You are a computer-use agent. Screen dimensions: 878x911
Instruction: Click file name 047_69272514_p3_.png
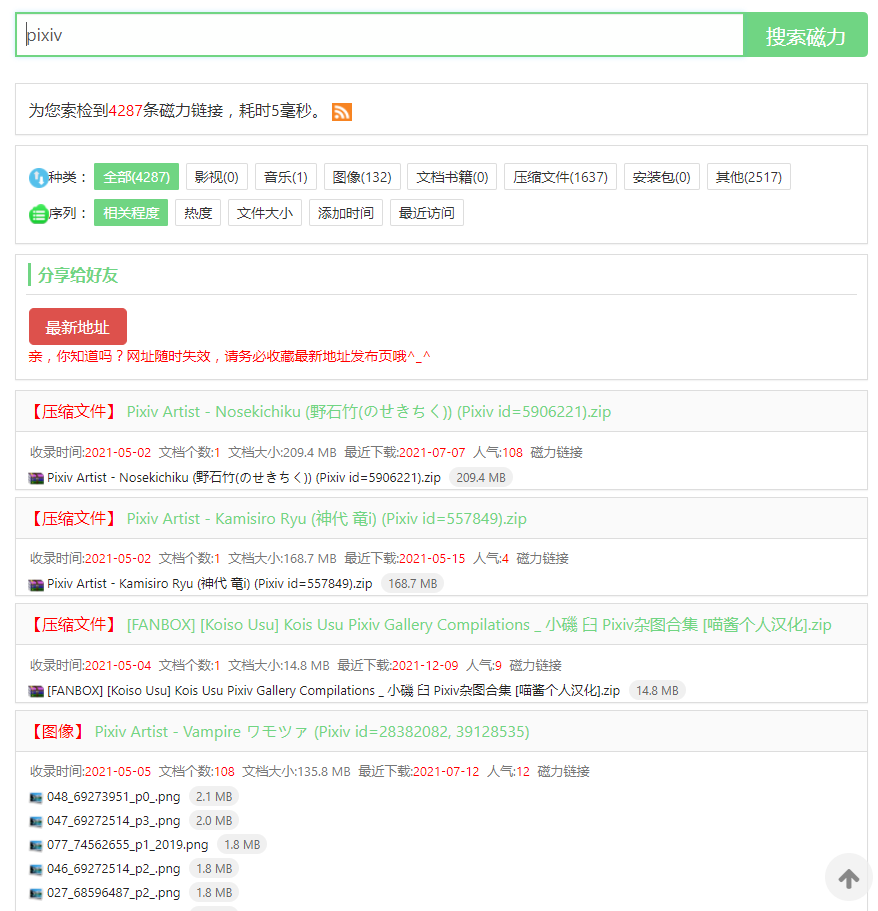pos(113,820)
